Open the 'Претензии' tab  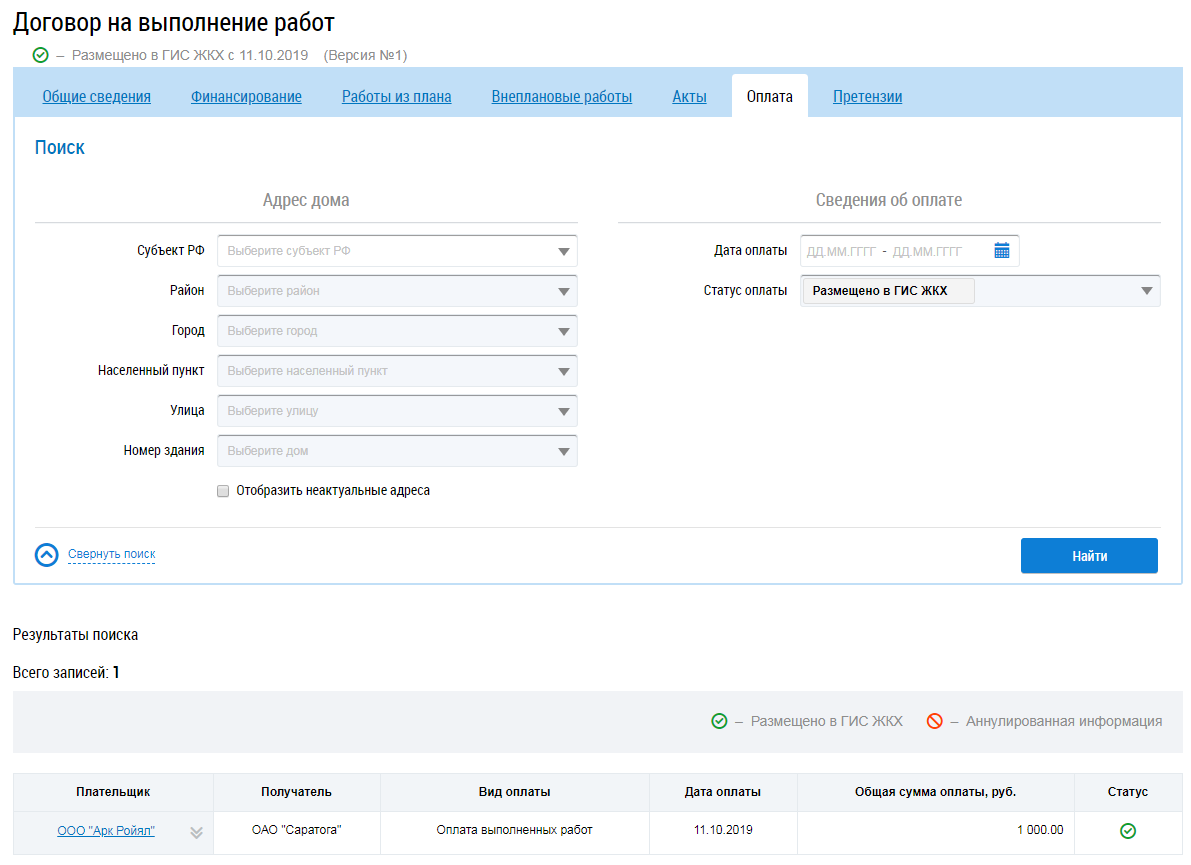point(867,97)
